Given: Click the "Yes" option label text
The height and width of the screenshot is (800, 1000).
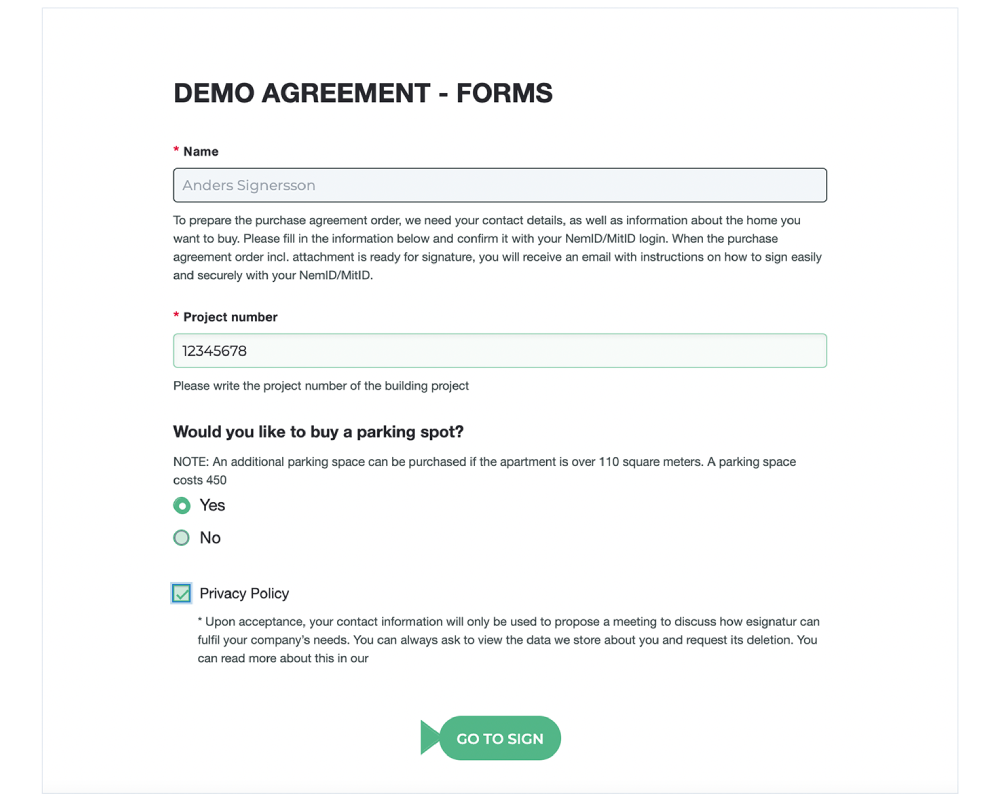Looking at the screenshot, I should [x=212, y=506].
